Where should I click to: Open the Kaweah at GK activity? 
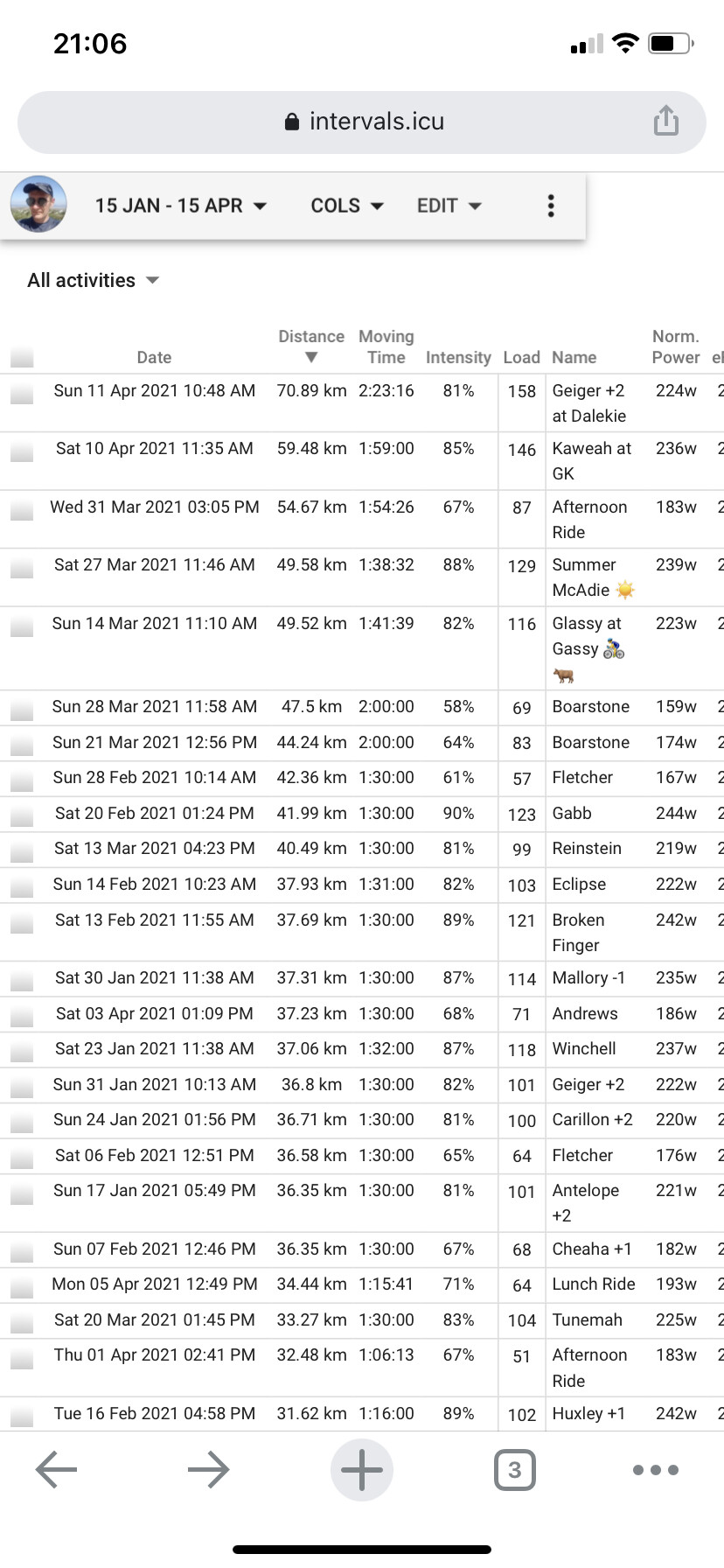[592, 461]
